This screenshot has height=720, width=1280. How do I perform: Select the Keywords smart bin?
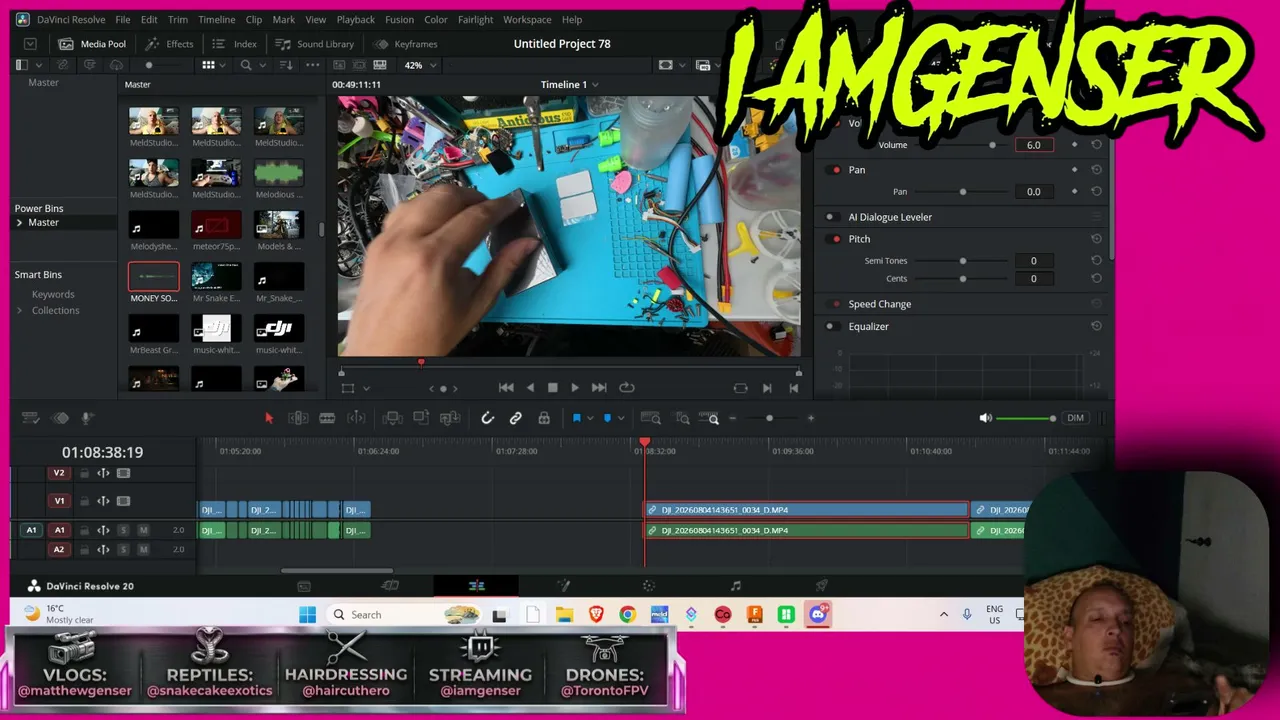(53, 295)
